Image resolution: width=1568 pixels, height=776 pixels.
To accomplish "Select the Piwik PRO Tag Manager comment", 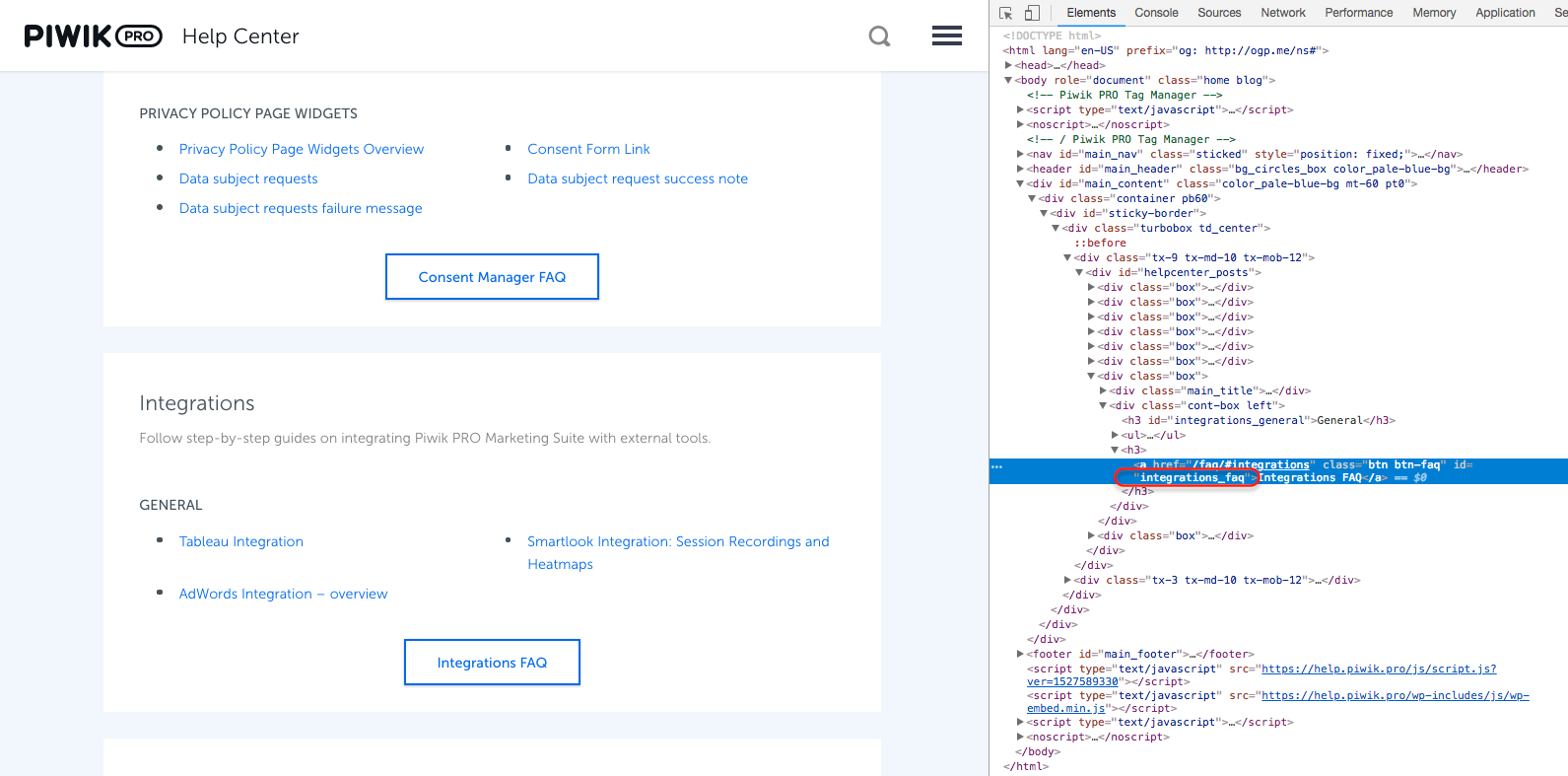I will point(1125,95).
